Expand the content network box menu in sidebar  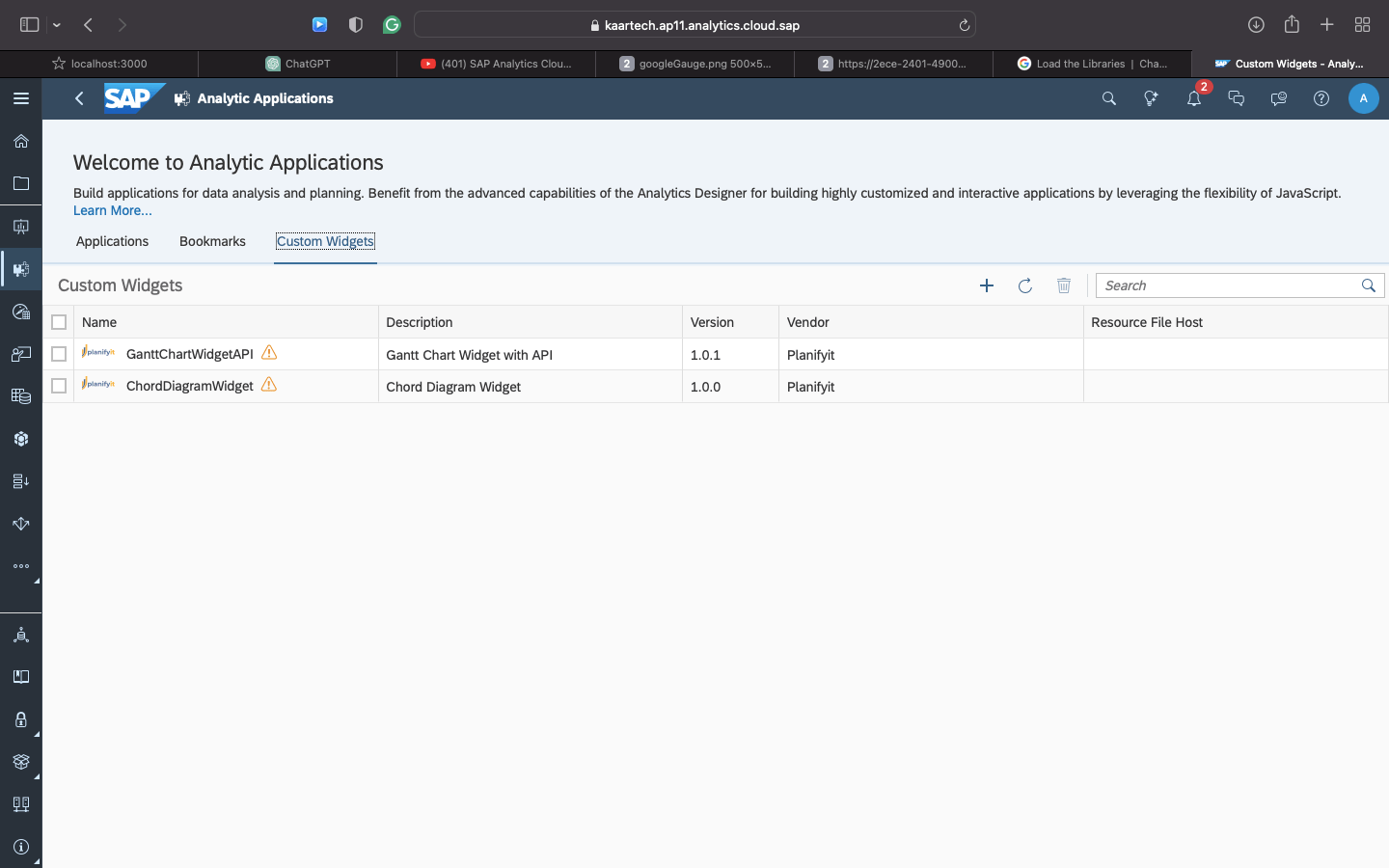point(20,761)
